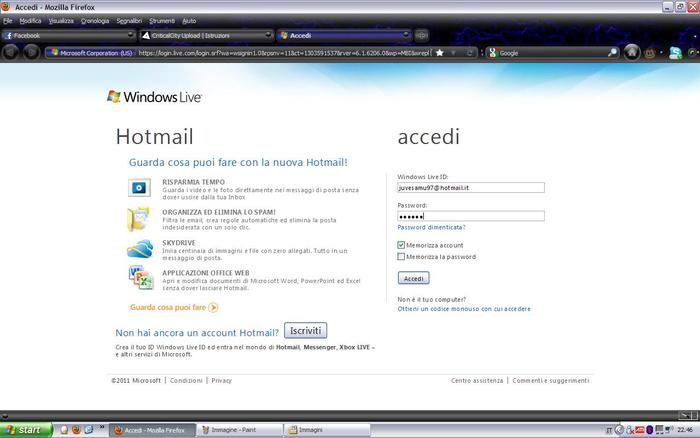Viewport: 700px width, 438px height.
Task: Open the Modifica menu
Action: pos(30,21)
